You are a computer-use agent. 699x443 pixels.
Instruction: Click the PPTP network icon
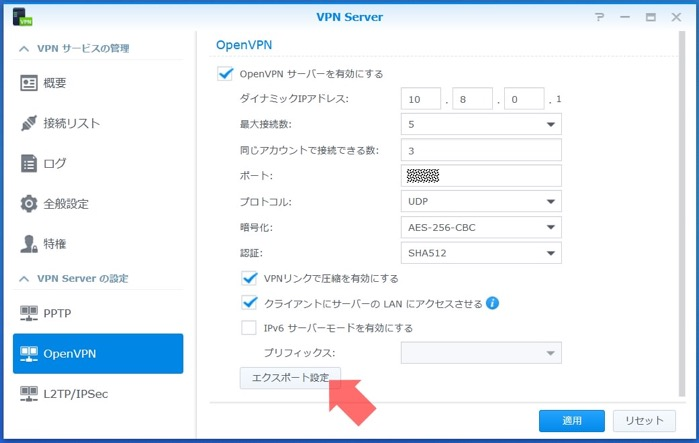tap(29, 313)
